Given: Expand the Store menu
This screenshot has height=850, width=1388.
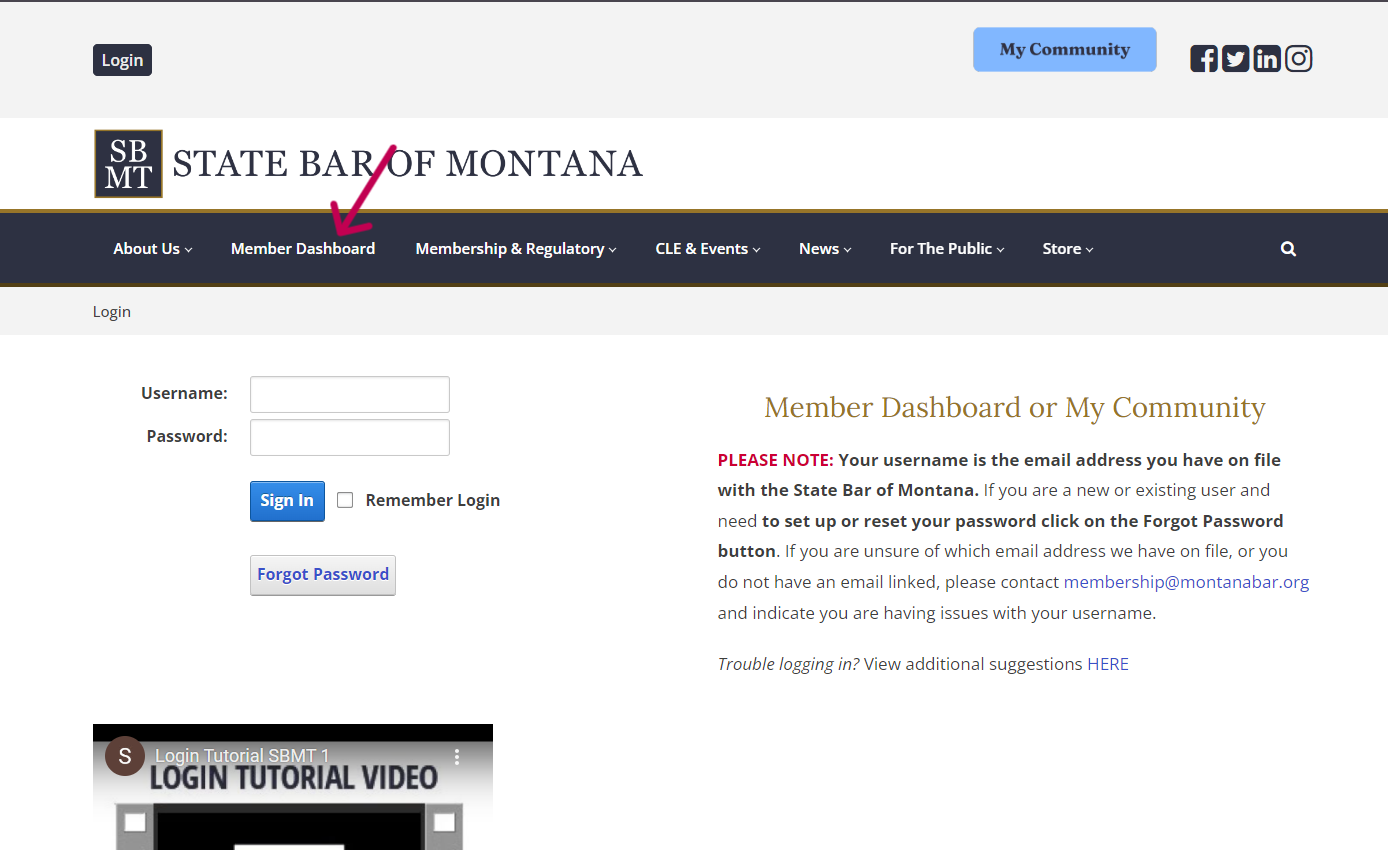Looking at the screenshot, I should 1068,249.
